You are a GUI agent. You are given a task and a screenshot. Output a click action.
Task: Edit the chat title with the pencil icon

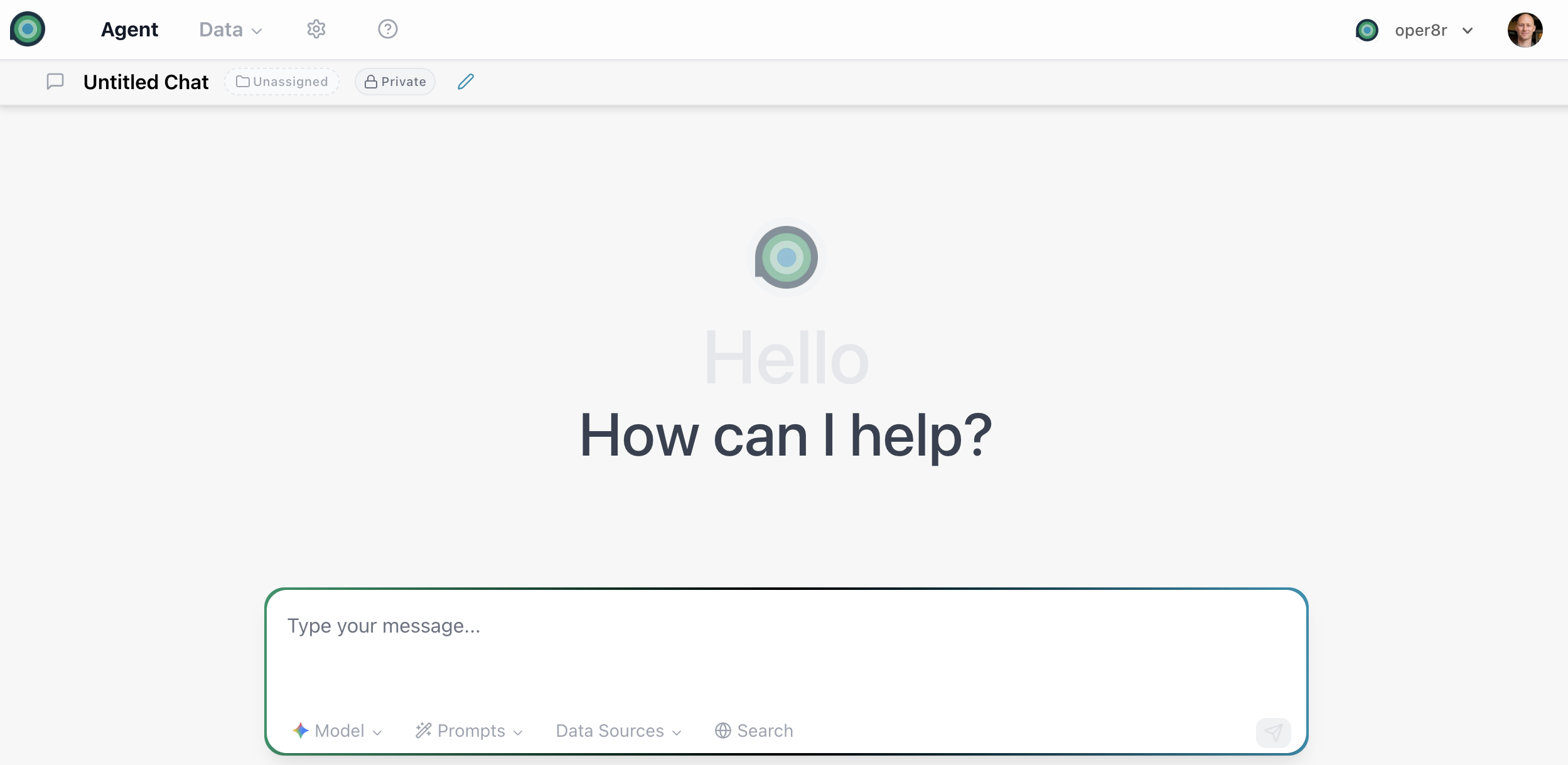466,82
